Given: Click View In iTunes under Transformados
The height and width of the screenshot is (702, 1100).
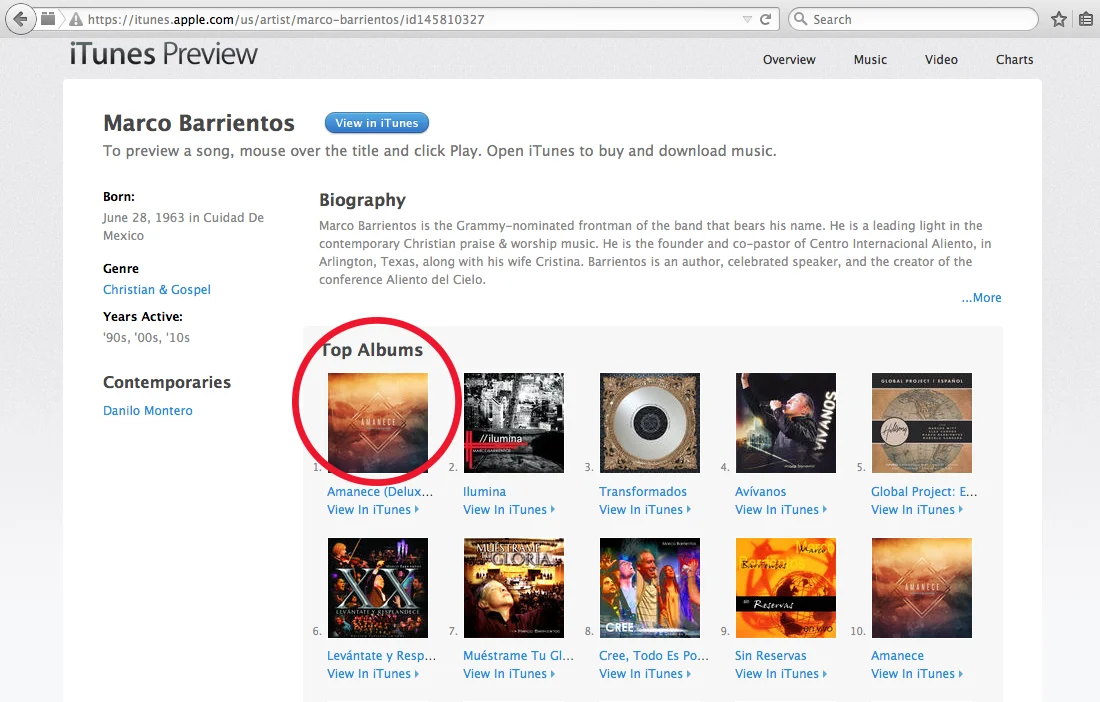Looking at the screenshot, I should [x=645, y=510].
